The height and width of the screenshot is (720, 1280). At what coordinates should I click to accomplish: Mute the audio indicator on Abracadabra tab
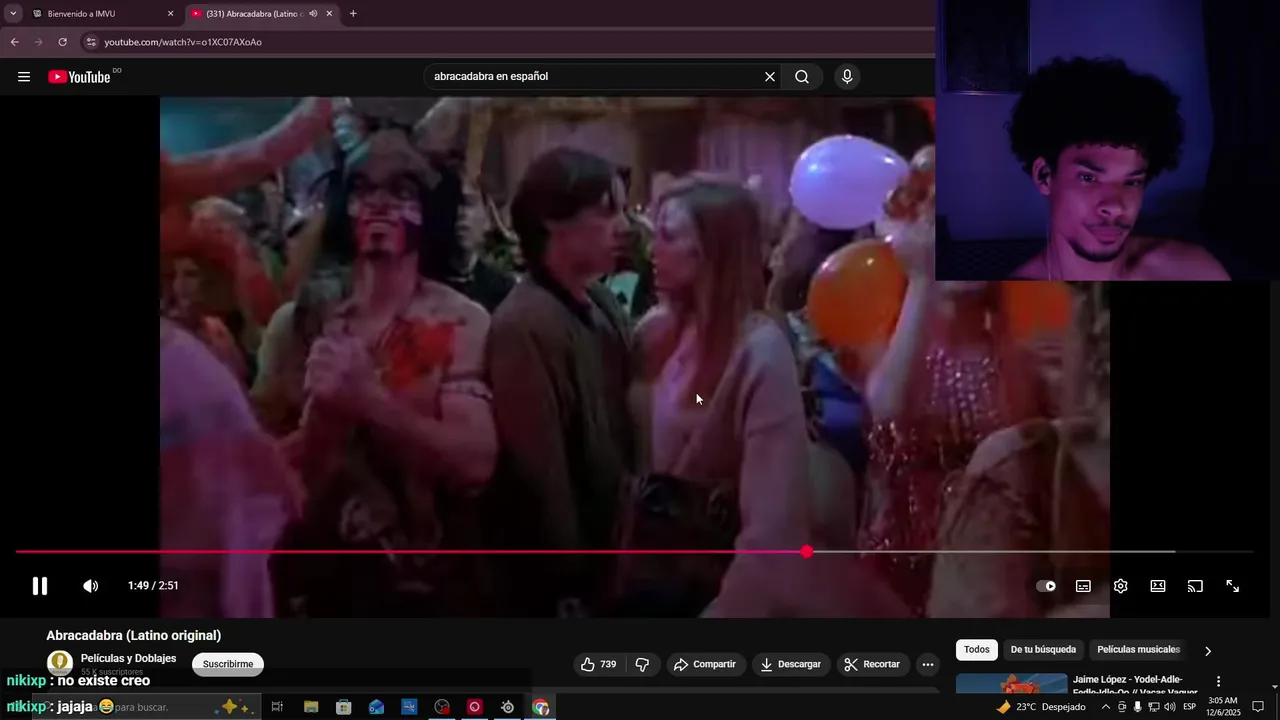tap(313, 14)
